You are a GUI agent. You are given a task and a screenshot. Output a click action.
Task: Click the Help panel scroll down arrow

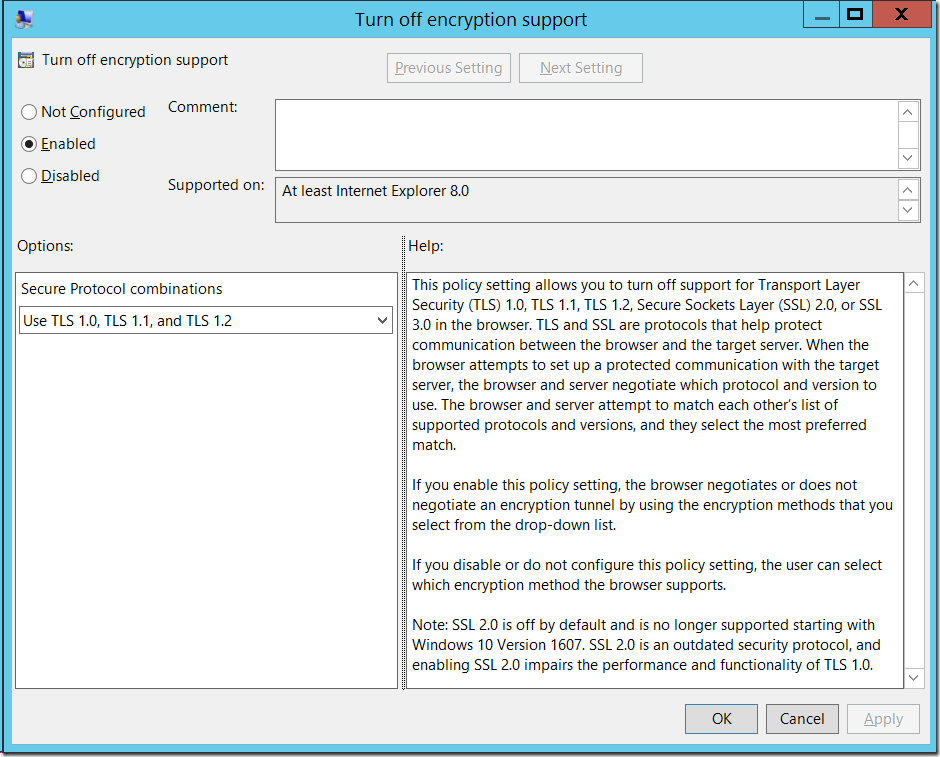tap(914, 678)
